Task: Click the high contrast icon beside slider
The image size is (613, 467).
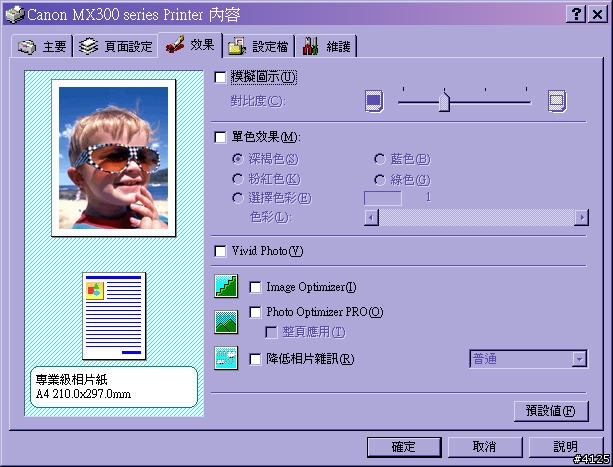Action: coord(557,101)
